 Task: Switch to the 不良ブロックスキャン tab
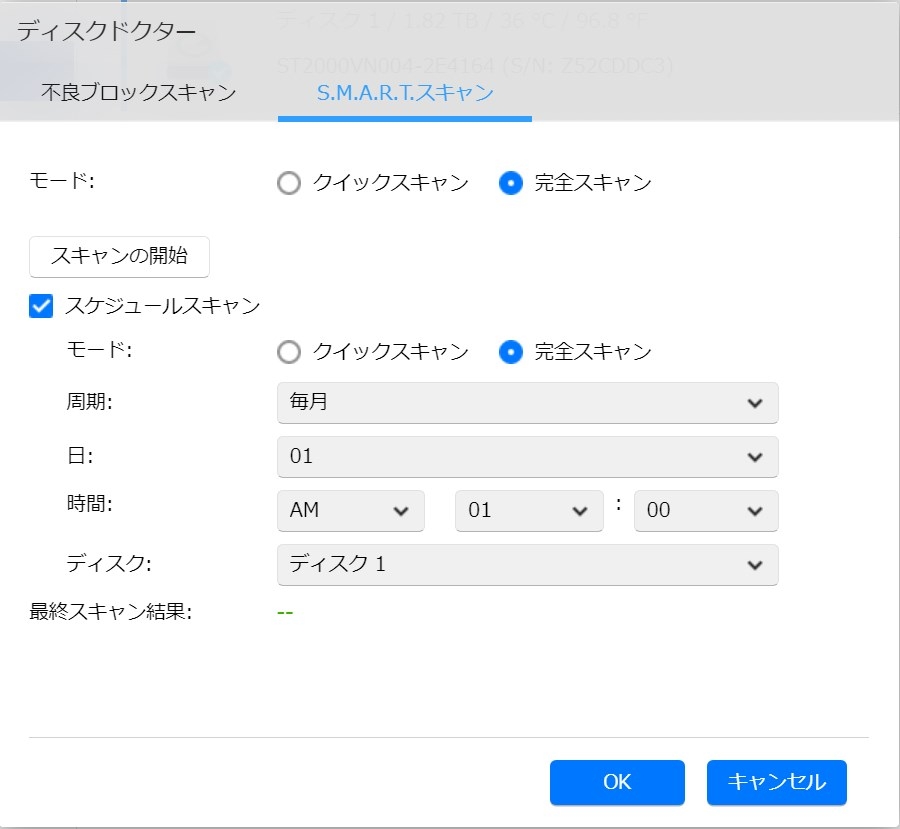(138, 93)
